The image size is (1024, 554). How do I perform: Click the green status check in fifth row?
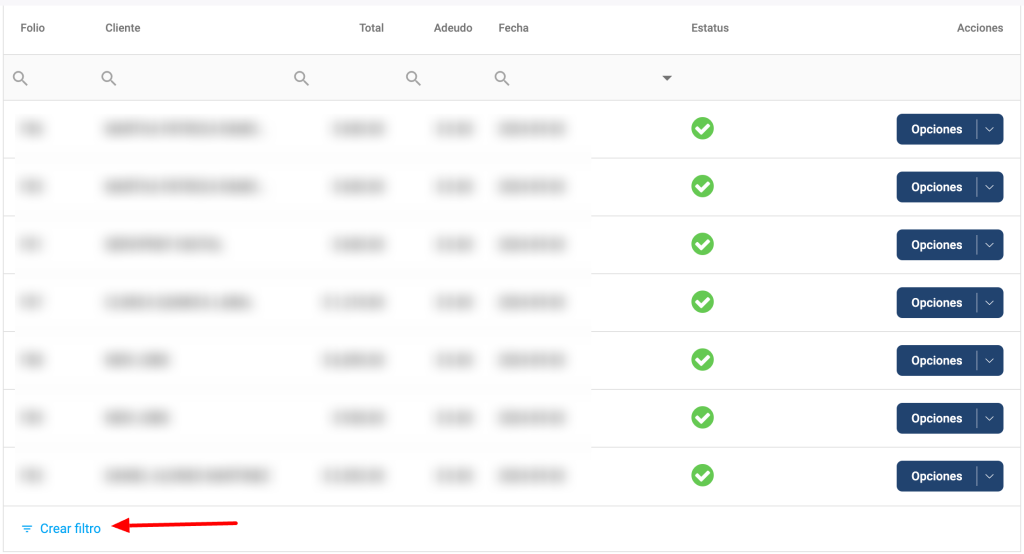[x=703, y=360]
